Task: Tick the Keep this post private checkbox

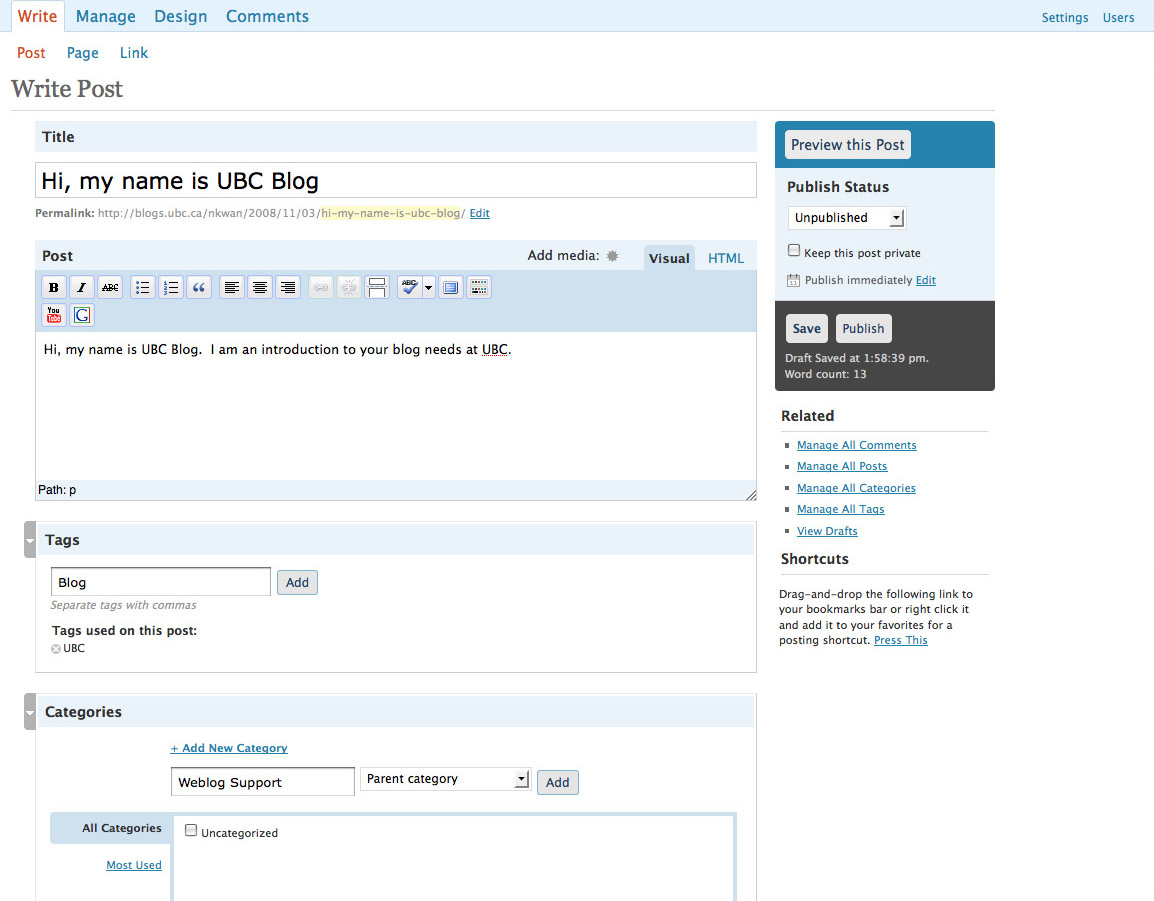Action: tap(793, 250)
